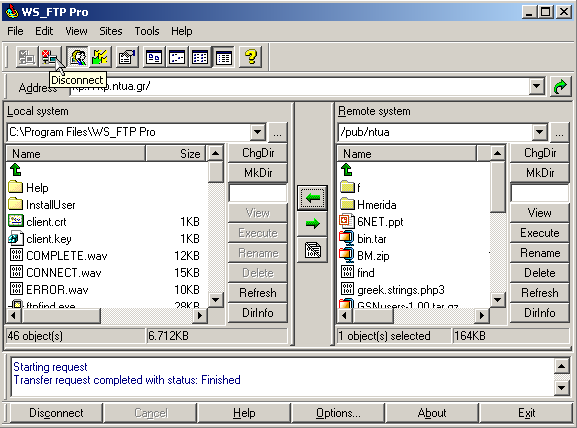The image size is (577, 428).
Task: Expand the local path dropdown
Action: pos(258,132)
